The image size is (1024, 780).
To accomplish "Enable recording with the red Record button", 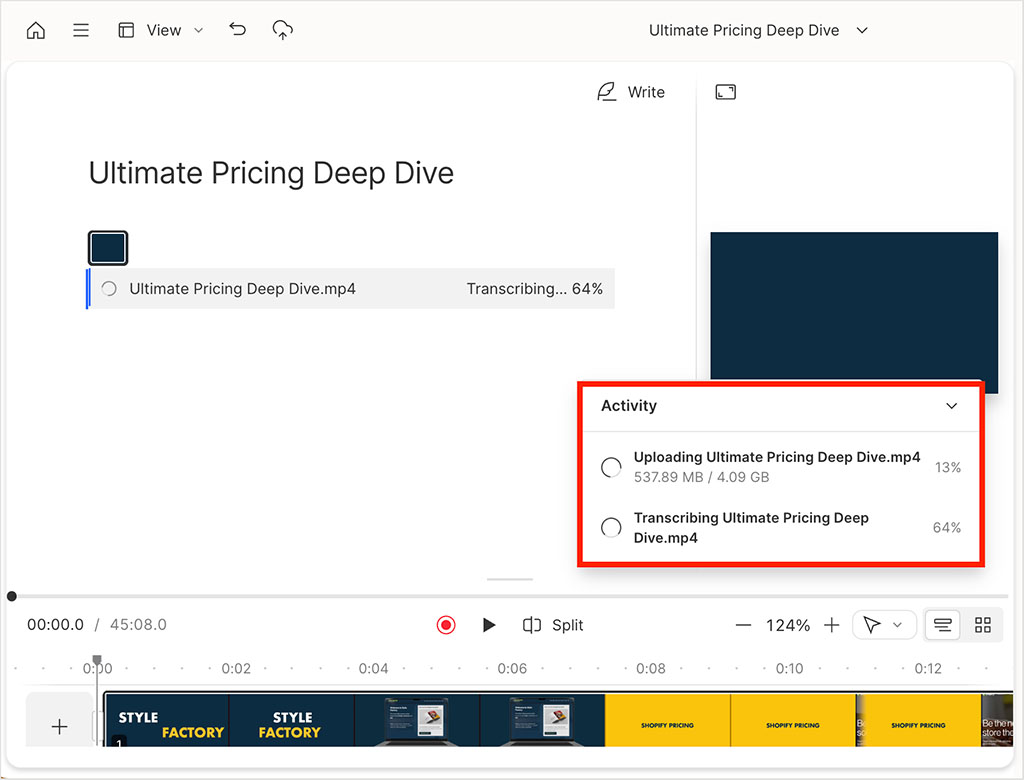I will tap(445, 624).
